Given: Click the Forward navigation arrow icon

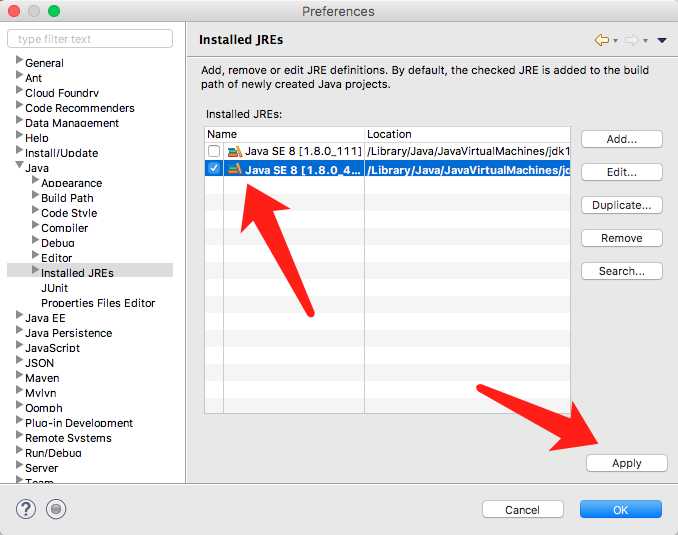Looking at the screenshot, I should [632, 40].
